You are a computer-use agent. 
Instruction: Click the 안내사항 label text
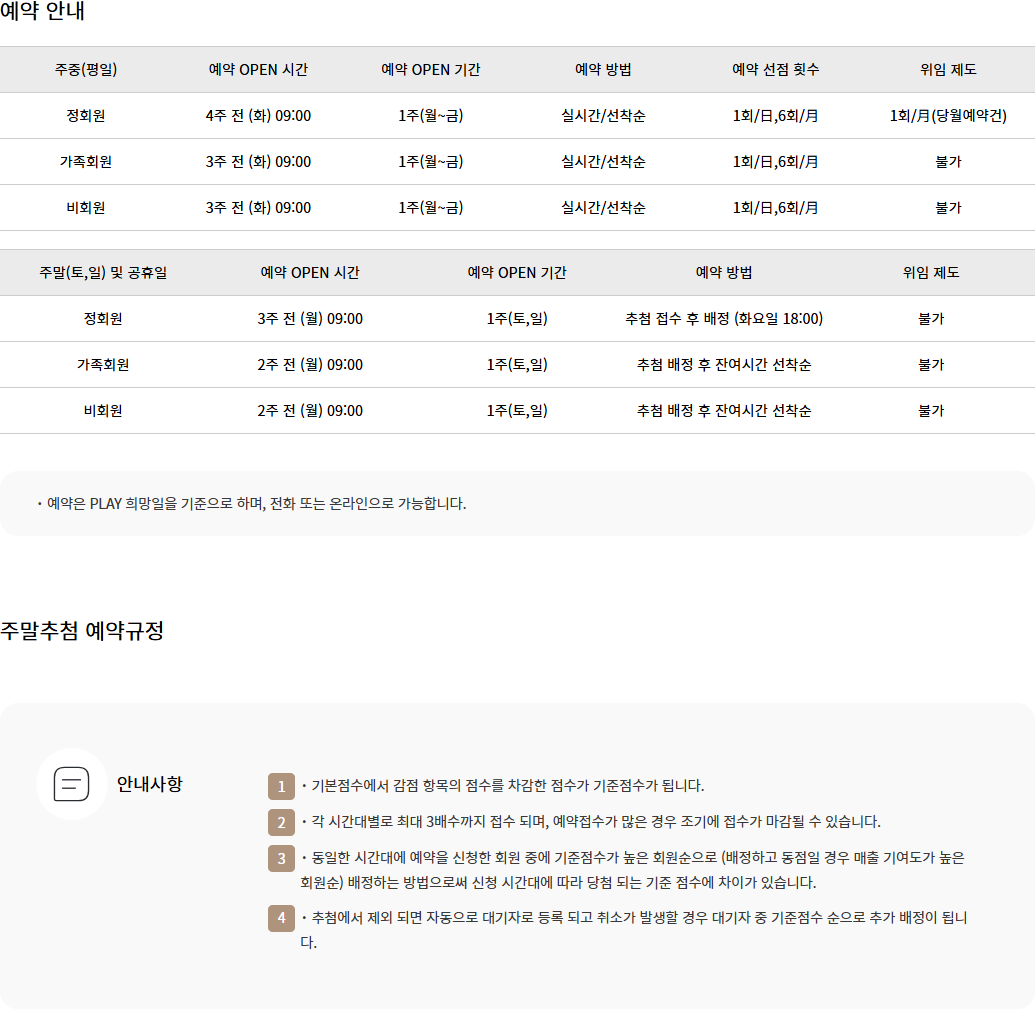pos(150,784)
